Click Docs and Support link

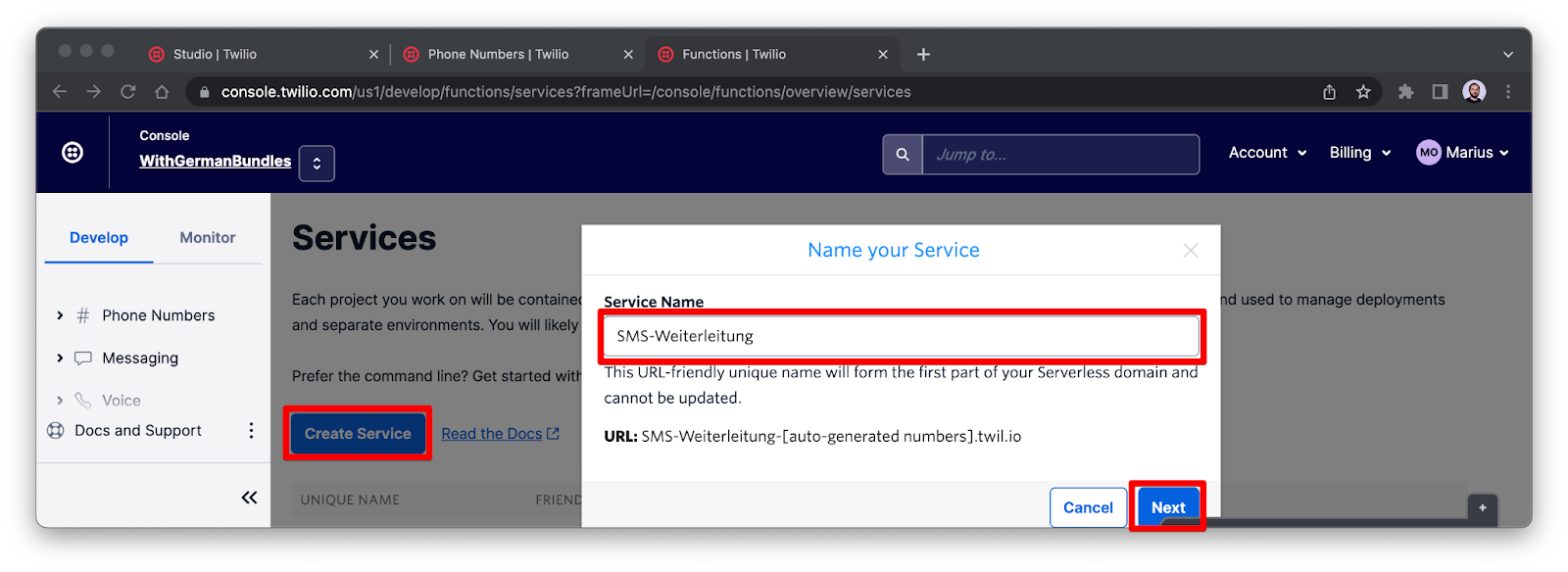138,431
